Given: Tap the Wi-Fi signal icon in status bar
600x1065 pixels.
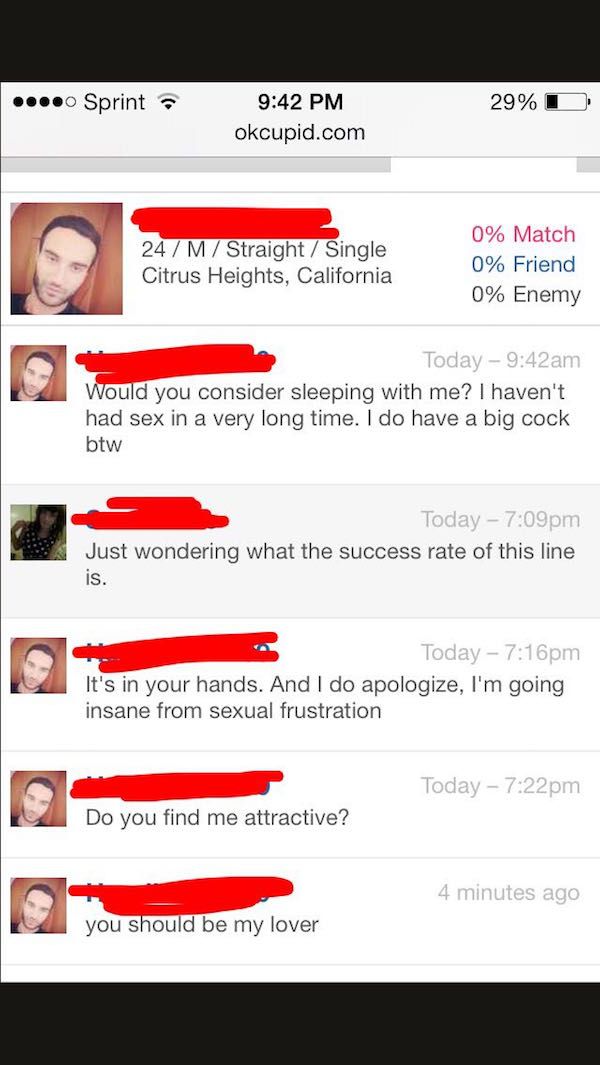Looking at the screenshot, I should coord(167,103).
